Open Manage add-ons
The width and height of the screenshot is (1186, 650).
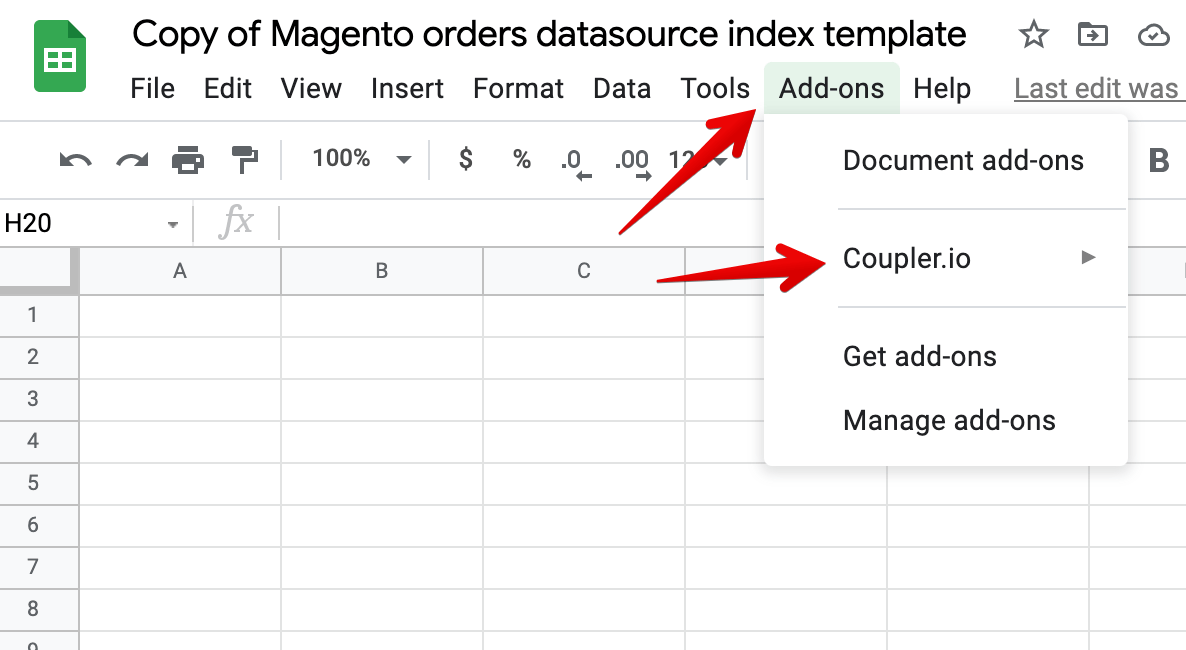(949, 420)
